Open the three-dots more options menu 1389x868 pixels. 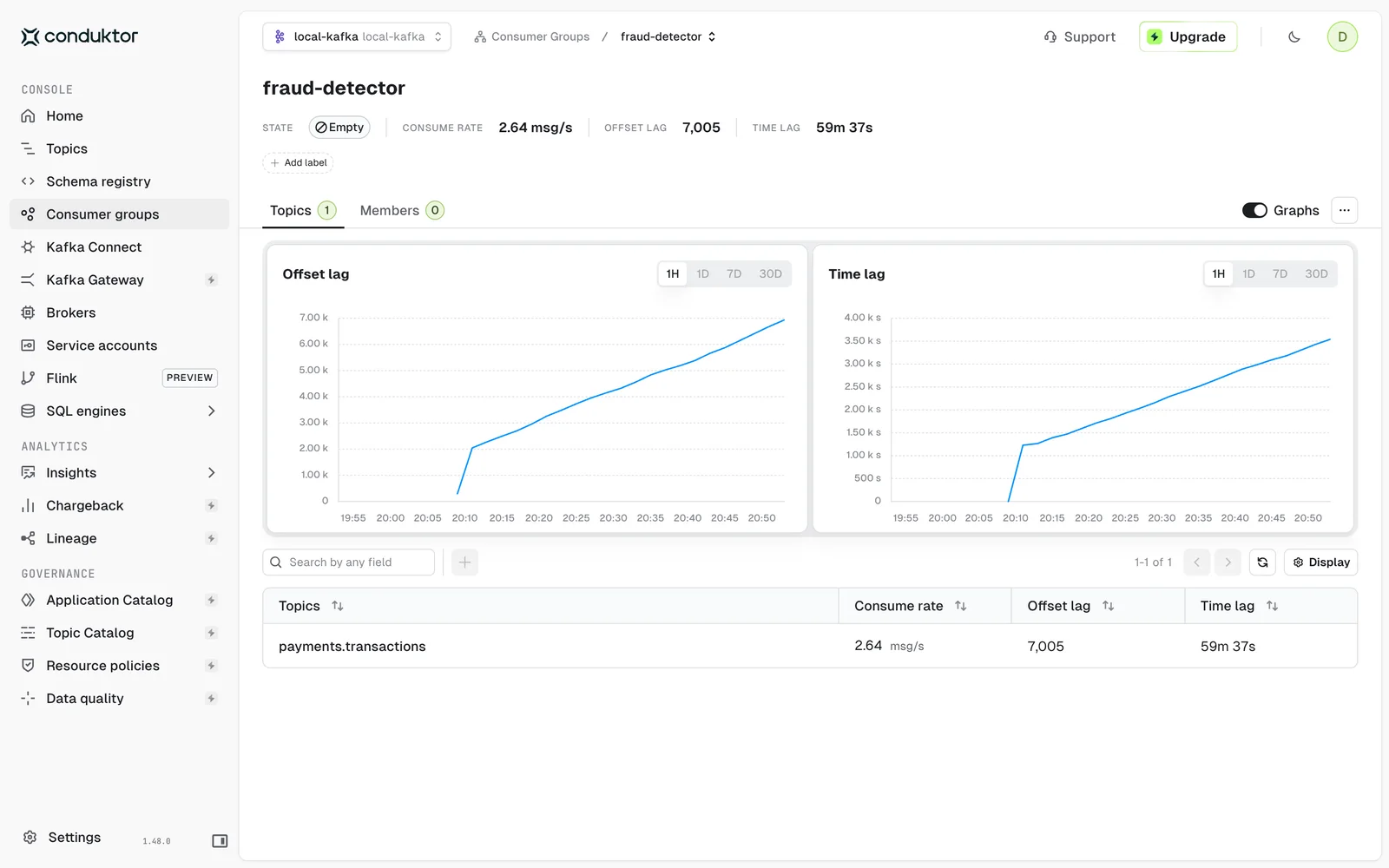(1345, 211)
